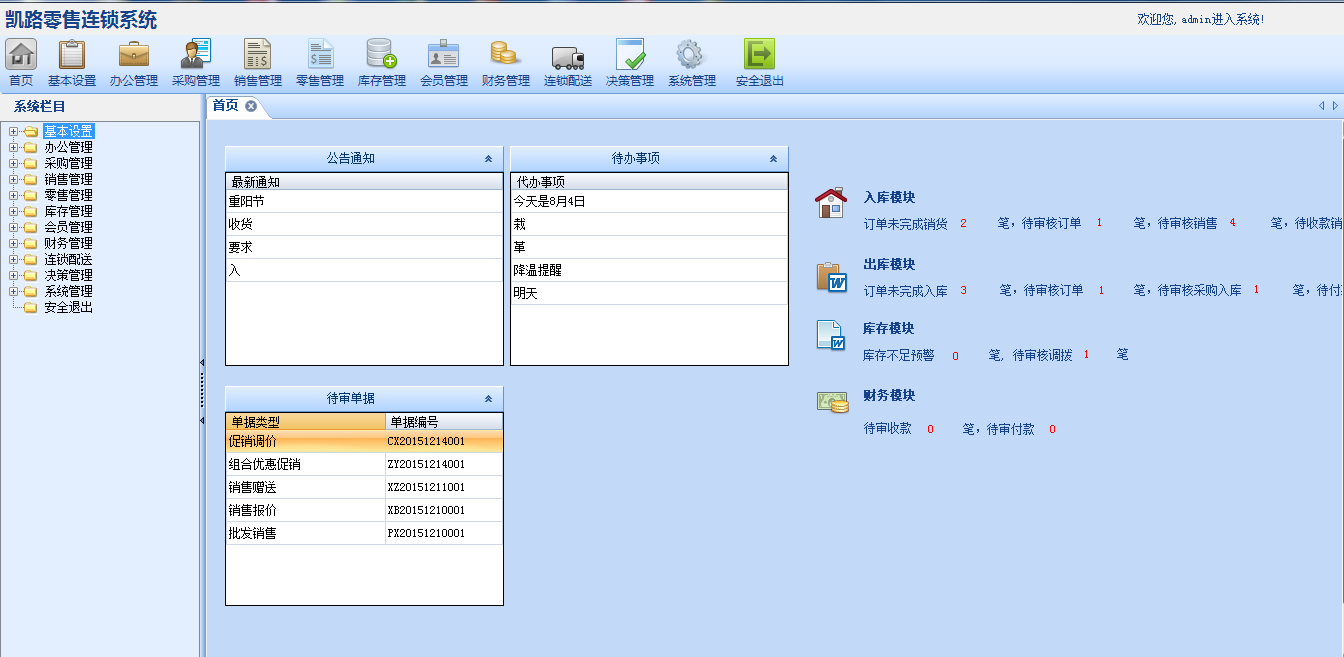Click the 首页 home toolbar icon
This screenshot has height=657, width=1344.
[21, 55]
